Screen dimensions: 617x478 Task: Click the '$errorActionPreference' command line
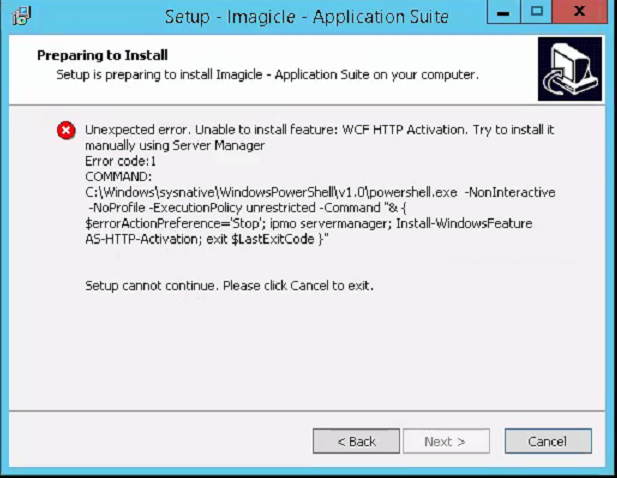tap(308, 222)
